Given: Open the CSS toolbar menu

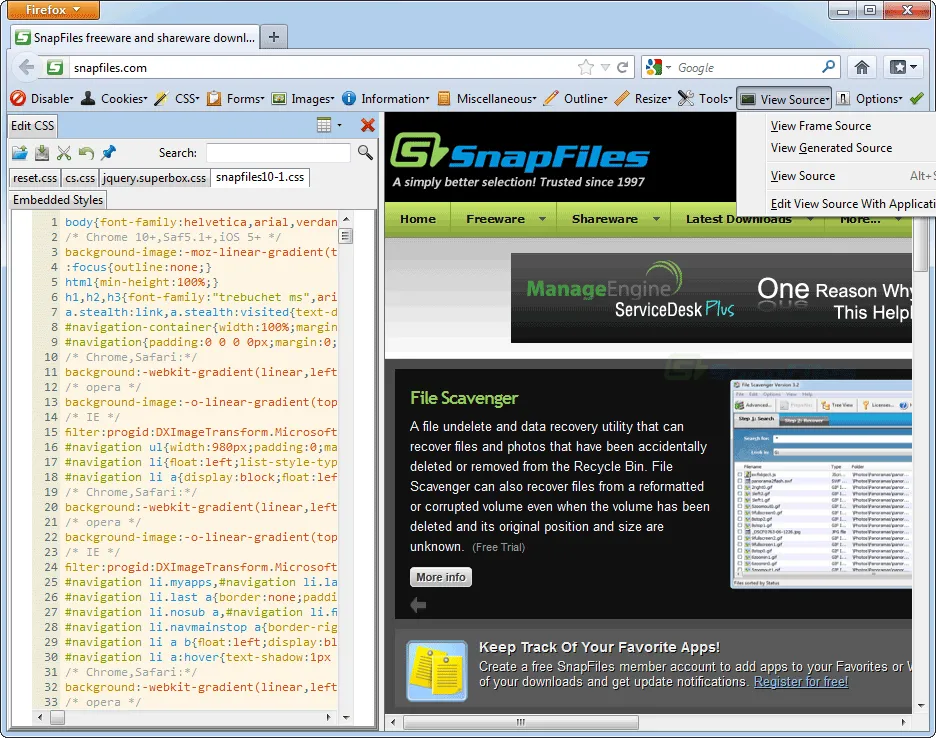Looking at the screenshot, I should click(177, 99).
